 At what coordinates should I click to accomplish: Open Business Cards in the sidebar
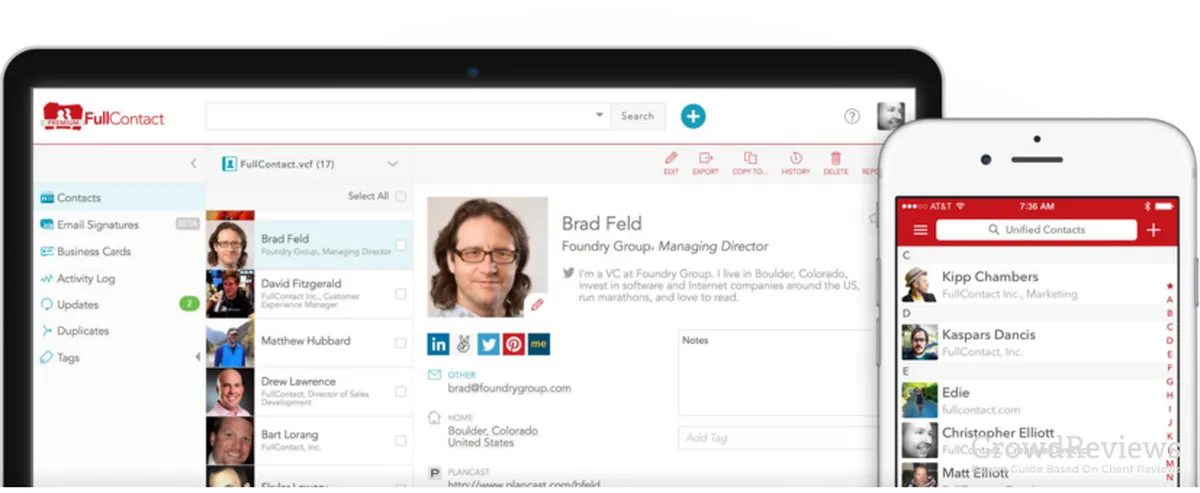[x=94, y=252]
